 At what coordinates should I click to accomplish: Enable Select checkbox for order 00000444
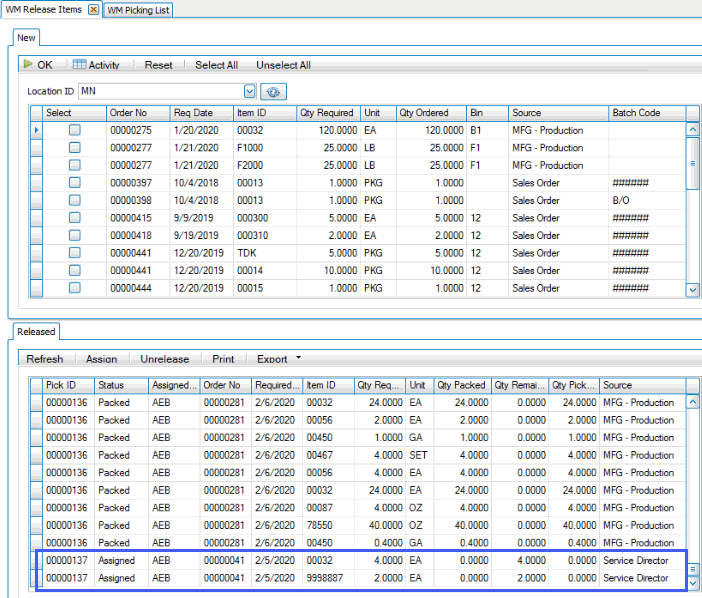74,288
